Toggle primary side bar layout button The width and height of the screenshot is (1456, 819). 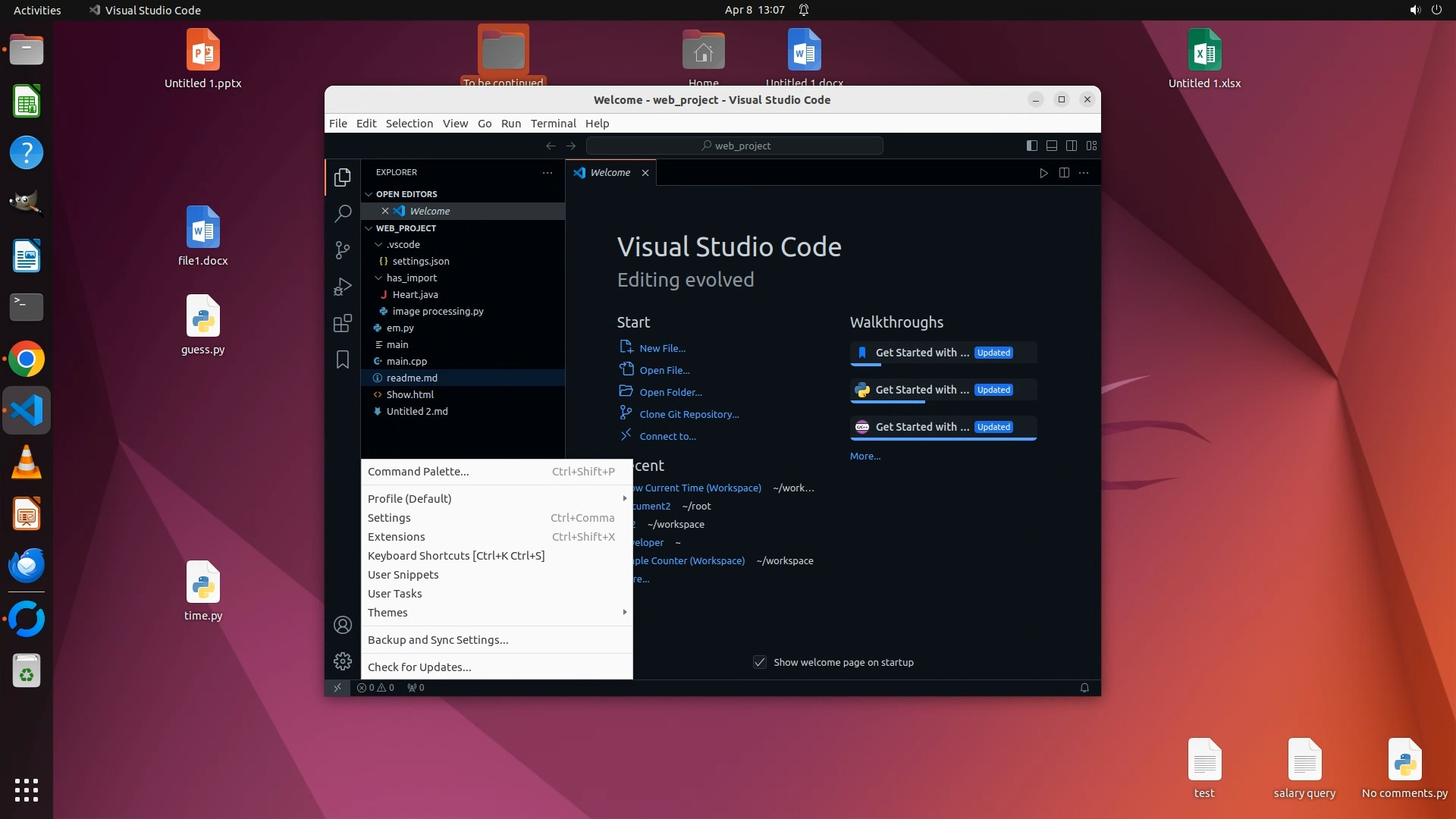click(1031, 146)
